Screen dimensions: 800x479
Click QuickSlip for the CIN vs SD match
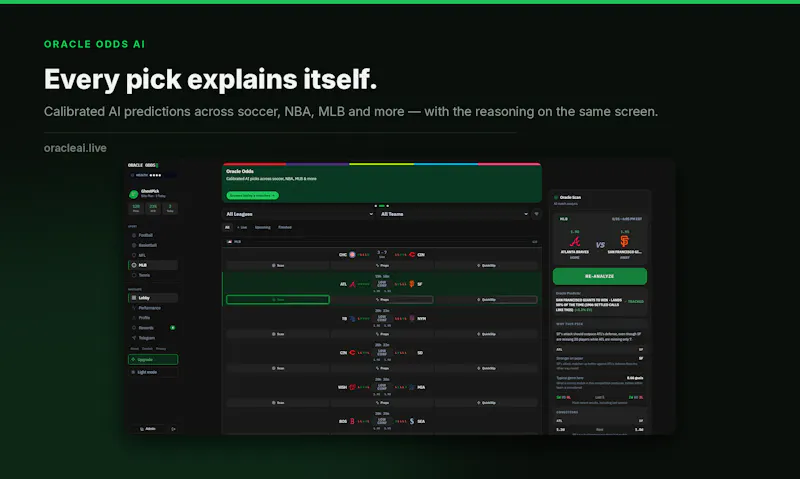tap(486, 368)
